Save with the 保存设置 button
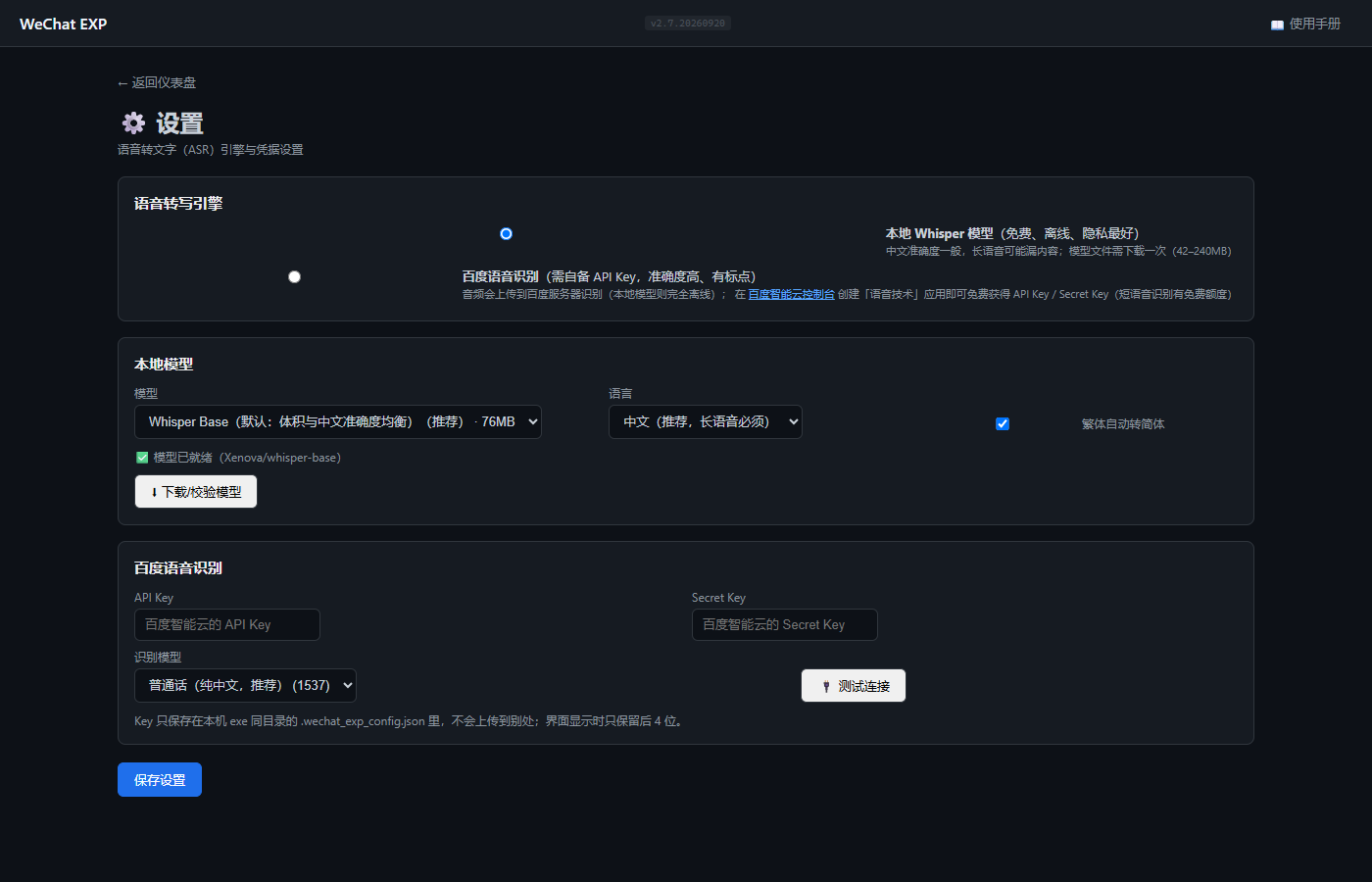 coord(160,780)
